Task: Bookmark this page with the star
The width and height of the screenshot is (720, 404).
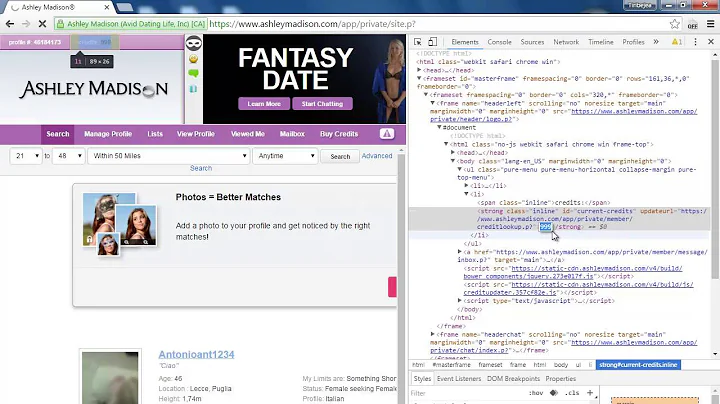Action: (675, 24)
